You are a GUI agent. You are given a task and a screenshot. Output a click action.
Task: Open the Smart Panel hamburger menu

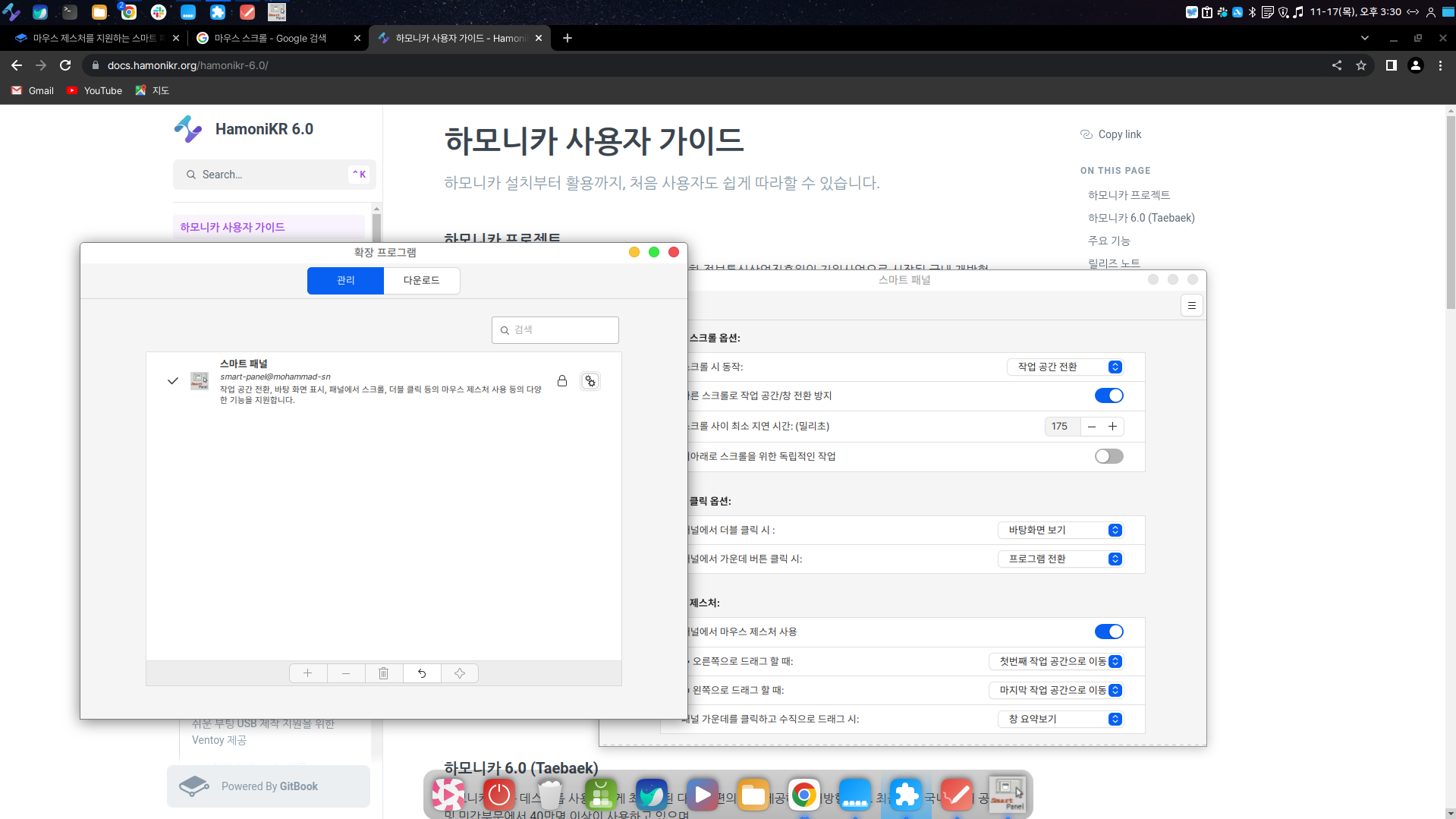1191,305
